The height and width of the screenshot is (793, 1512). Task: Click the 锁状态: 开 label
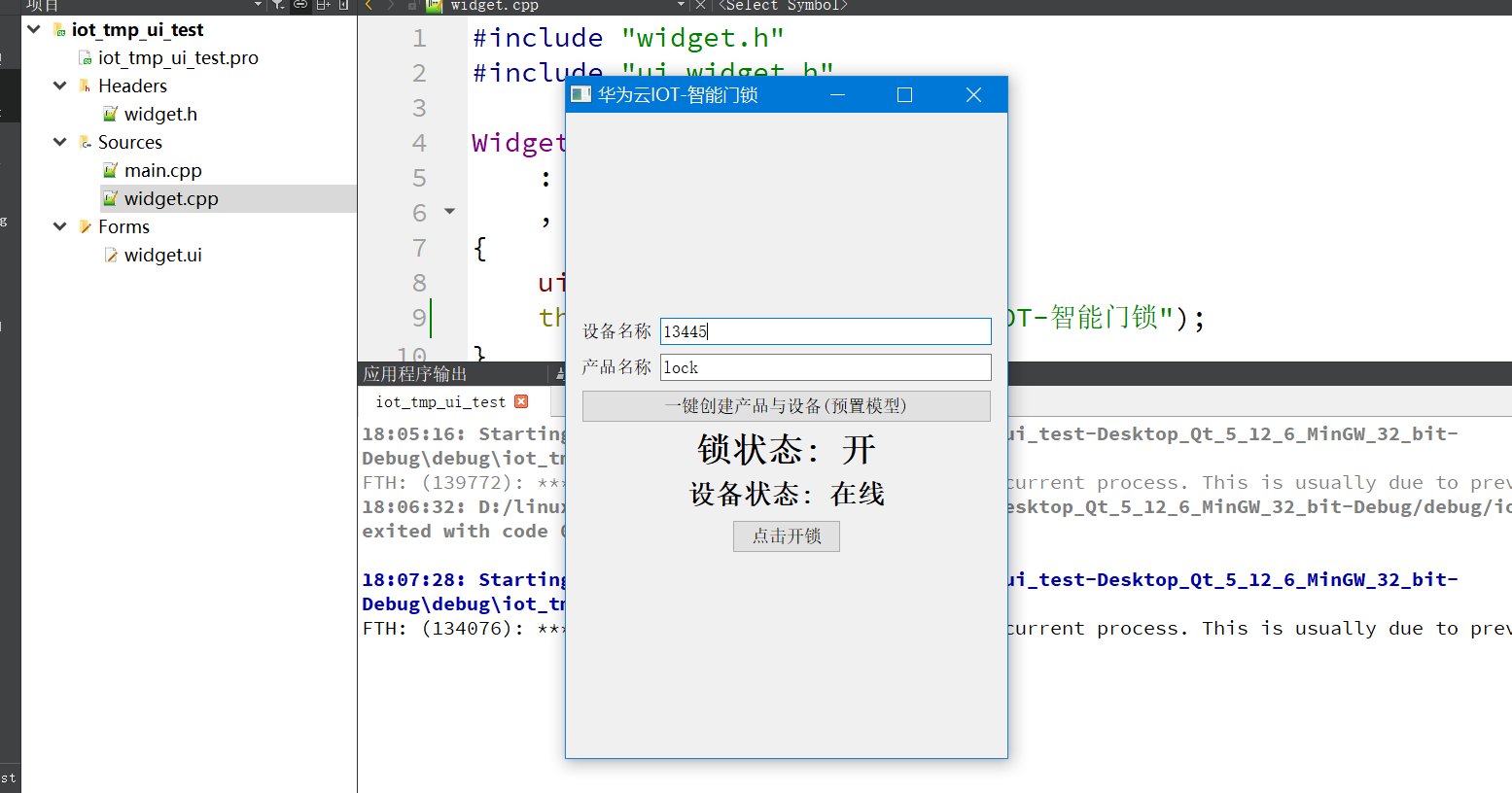(786, 450)
